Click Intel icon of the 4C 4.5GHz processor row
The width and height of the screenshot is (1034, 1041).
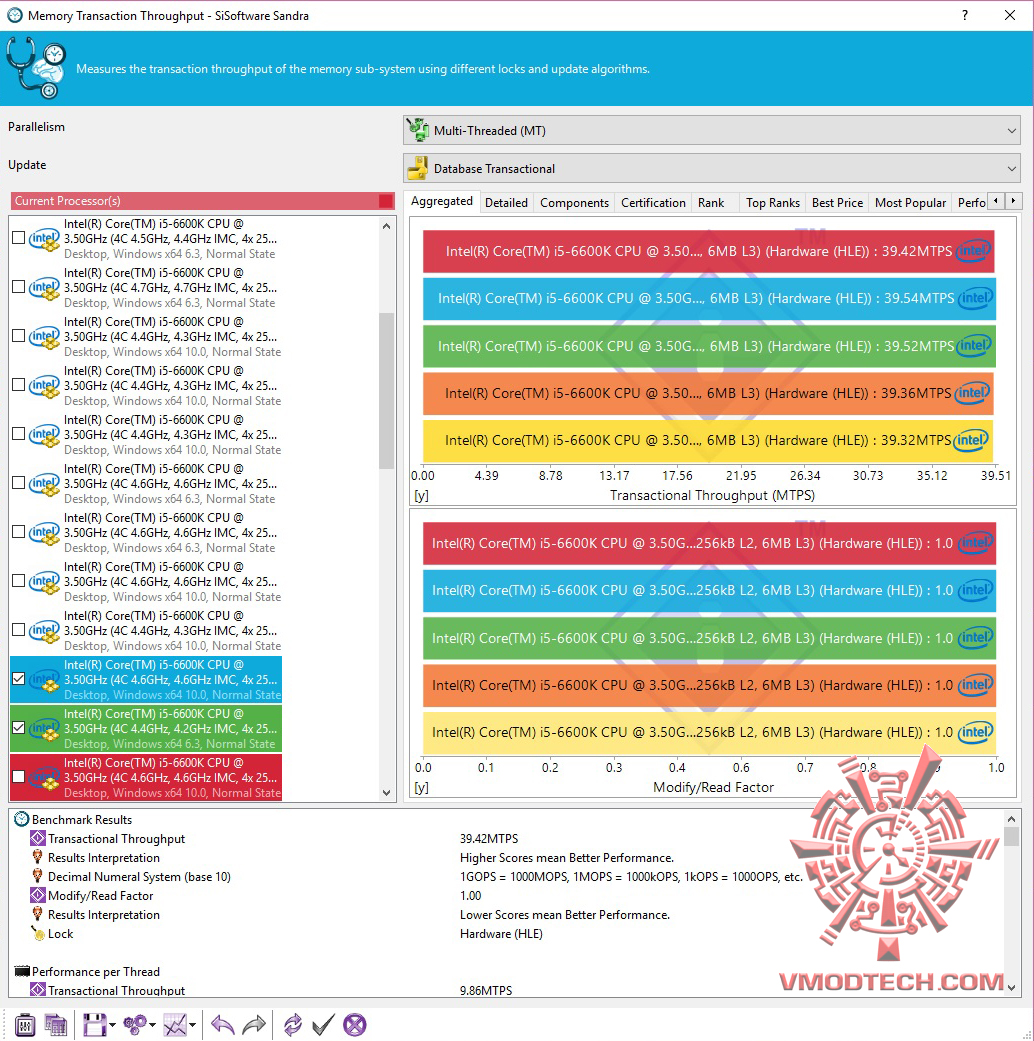tap(44, 239)
